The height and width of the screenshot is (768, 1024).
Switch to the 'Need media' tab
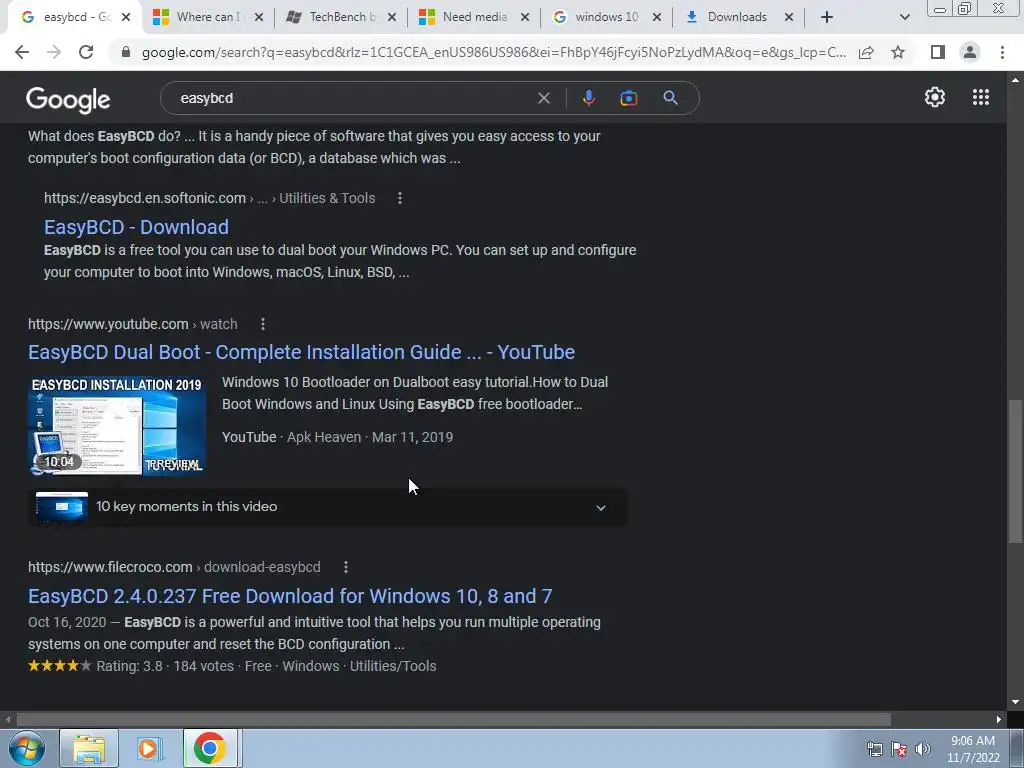pyautogui.click(x=474, y=17)
